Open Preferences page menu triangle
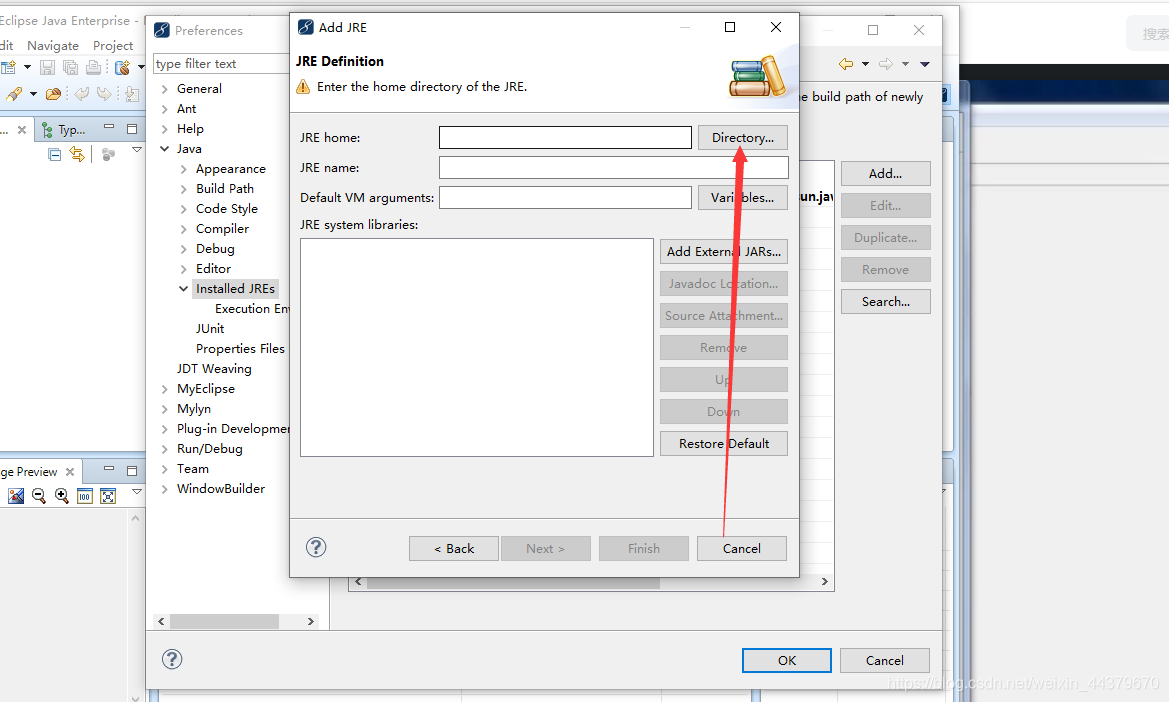This screenshot has height=702, width=1169. coord(924,64)
